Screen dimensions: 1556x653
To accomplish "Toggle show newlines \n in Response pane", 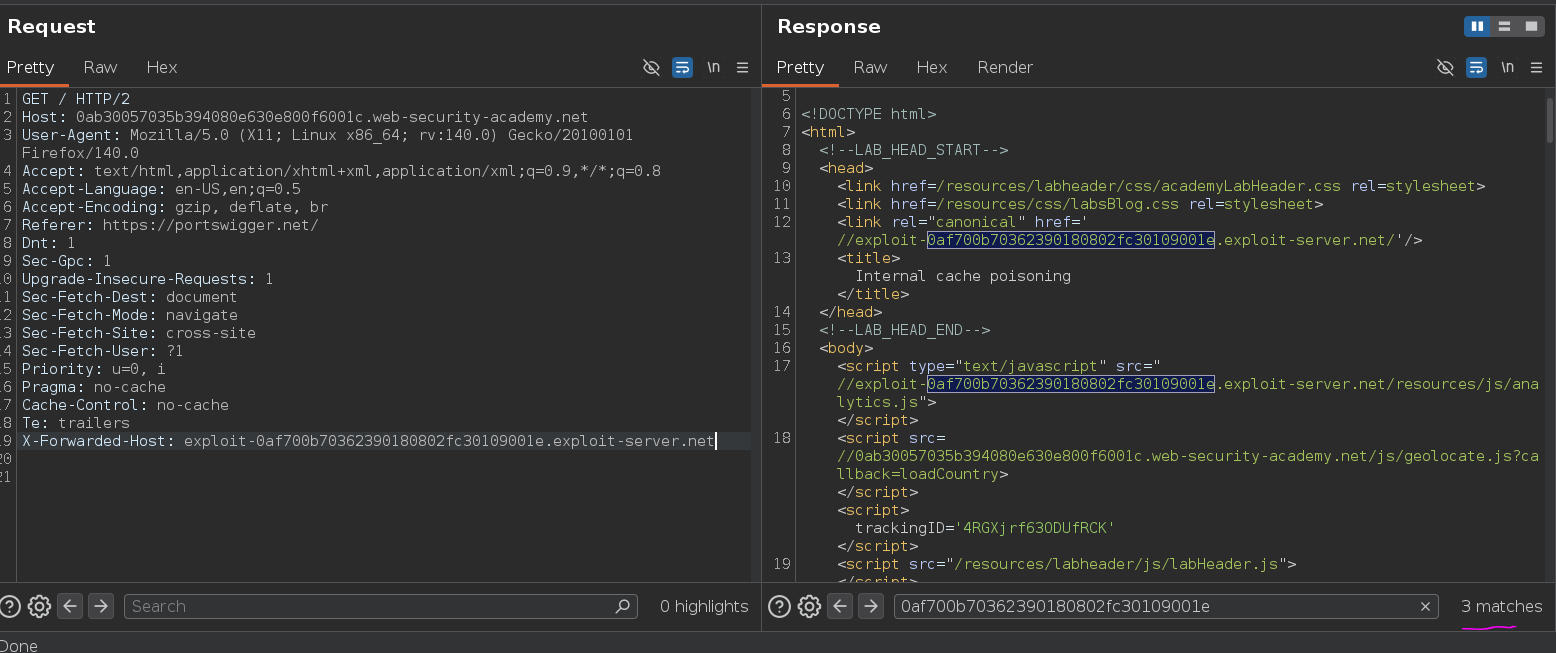I will (x=1507, y=67).
